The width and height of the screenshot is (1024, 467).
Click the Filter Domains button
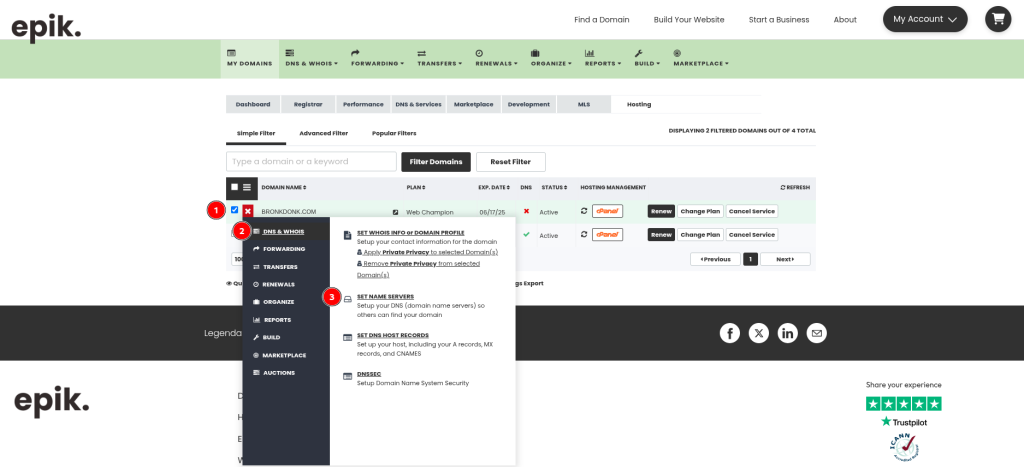(x=436, y=161)
